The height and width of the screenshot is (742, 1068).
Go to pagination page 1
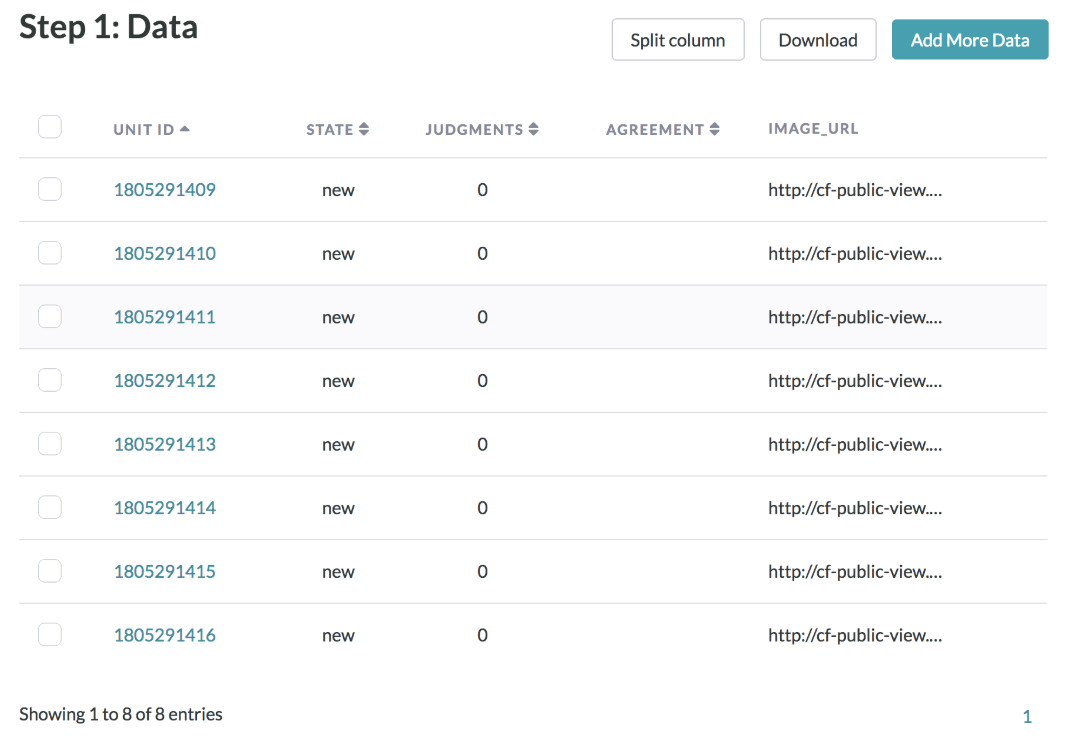(1027, 716)
